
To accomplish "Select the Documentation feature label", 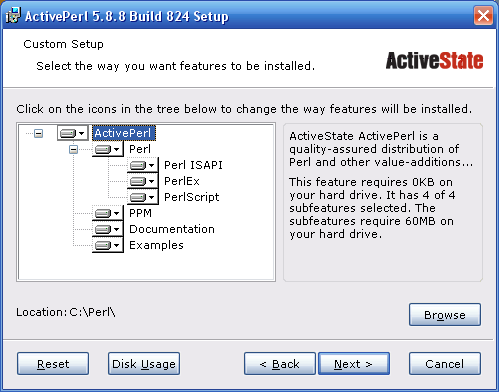I will (172, 229).
